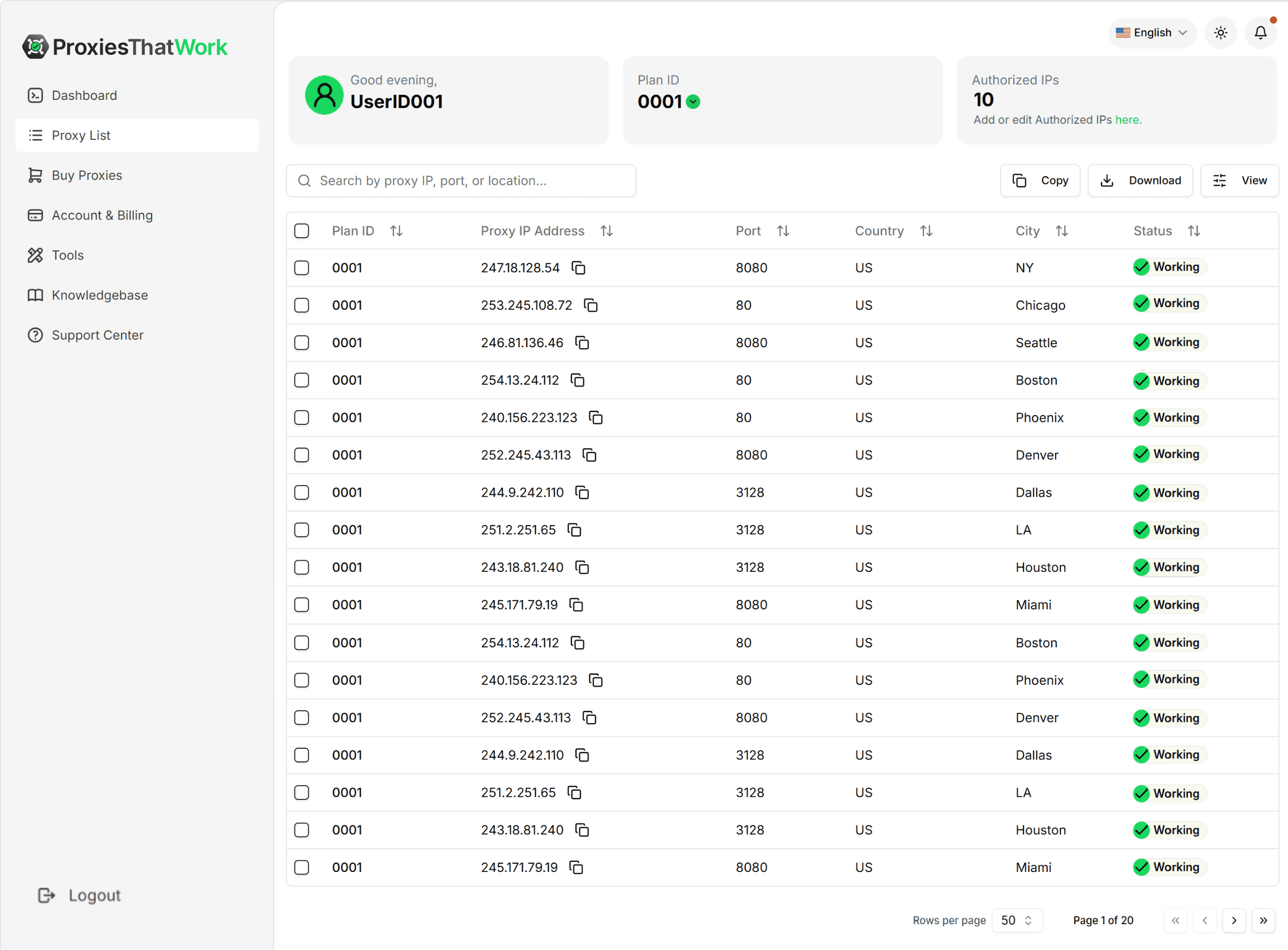
Task: Select the Chicago proxy row checkbox
Action: click(x=302, y=305)
